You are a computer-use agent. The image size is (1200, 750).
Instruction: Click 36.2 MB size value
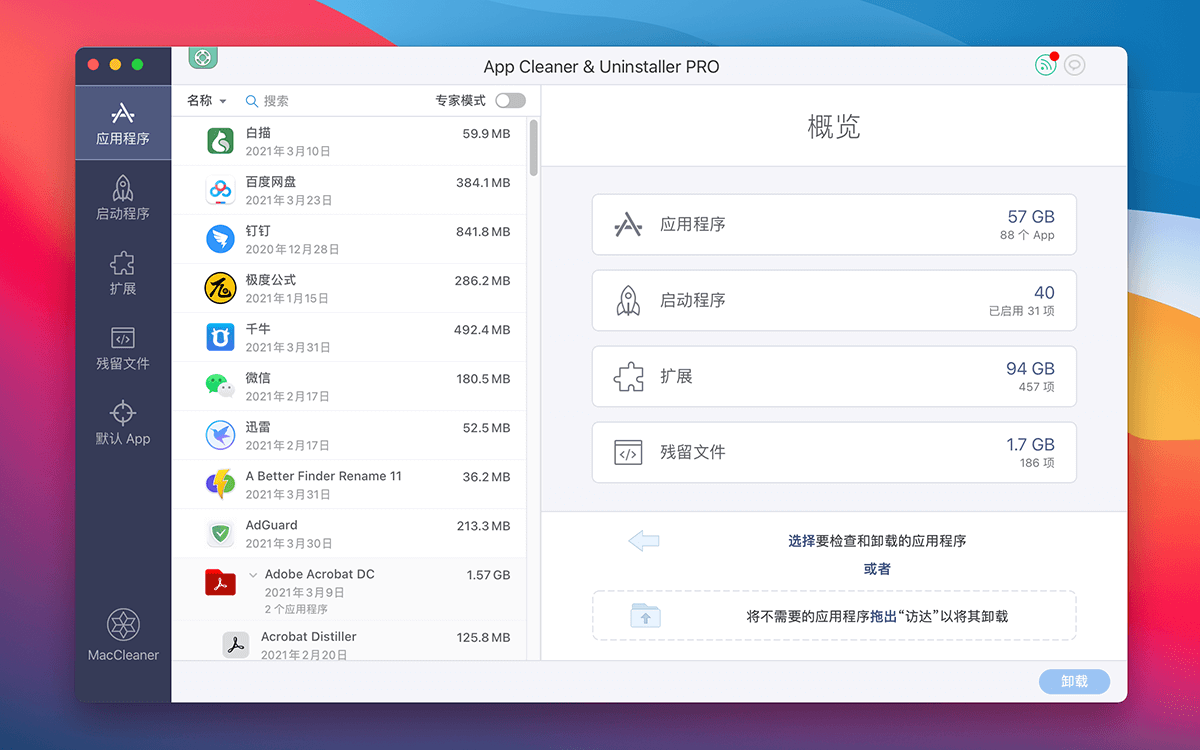486,476
